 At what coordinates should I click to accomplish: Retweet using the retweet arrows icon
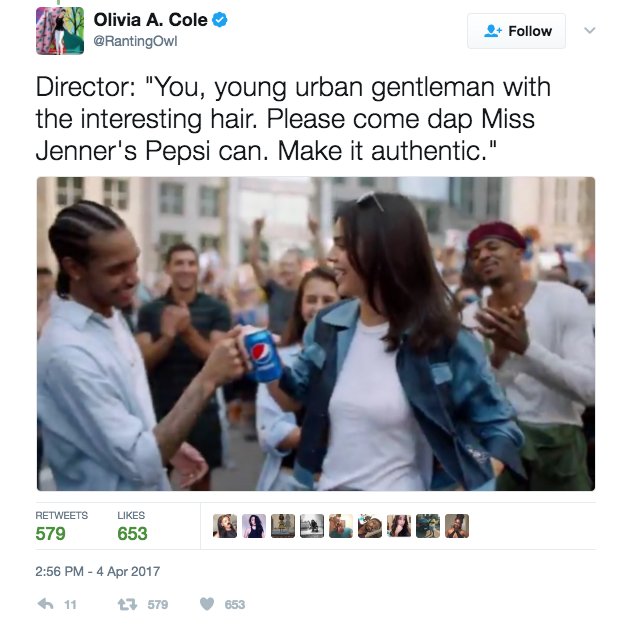(127, 604)
